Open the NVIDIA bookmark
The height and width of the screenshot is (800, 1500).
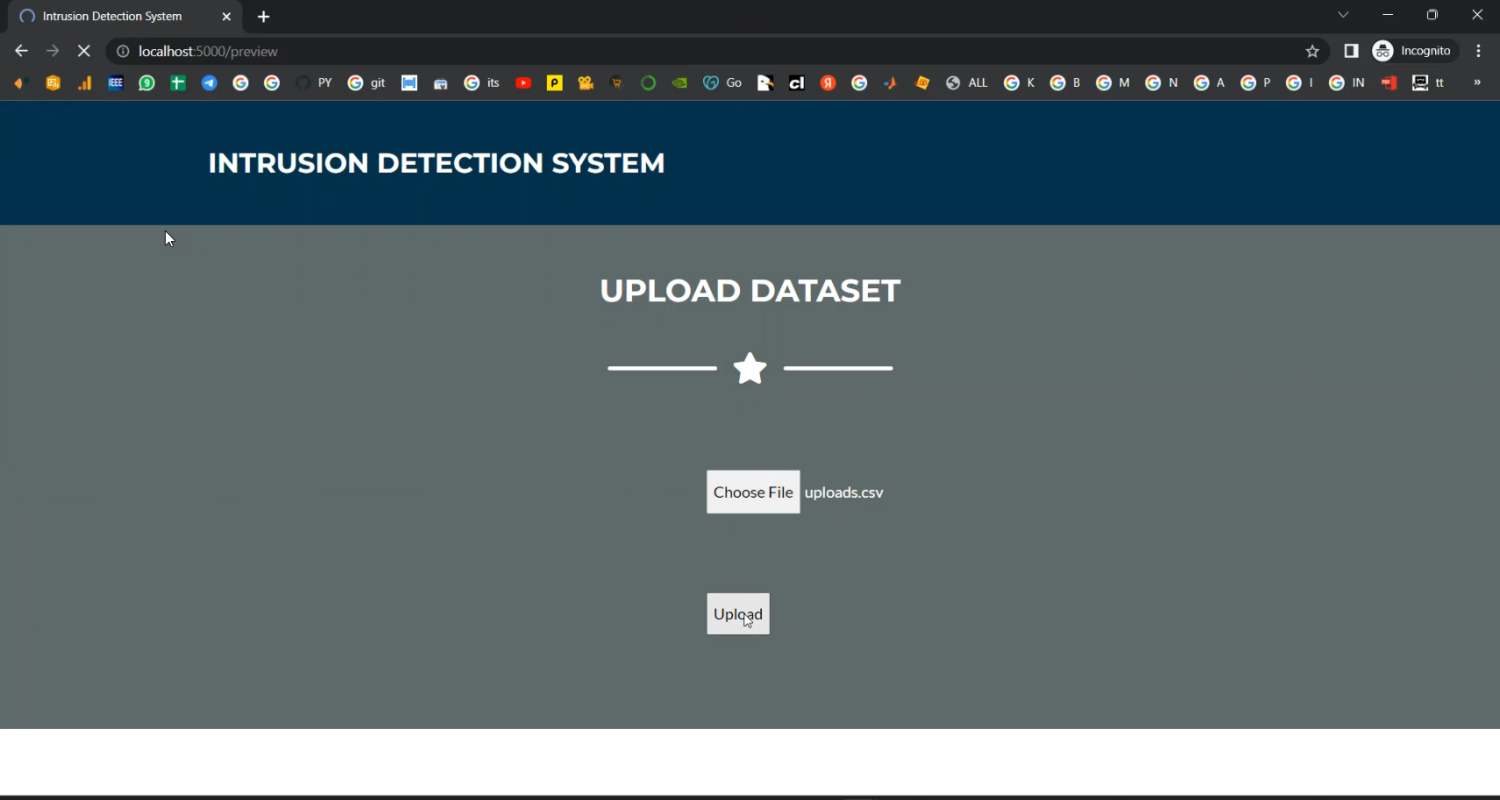[680, 83]
